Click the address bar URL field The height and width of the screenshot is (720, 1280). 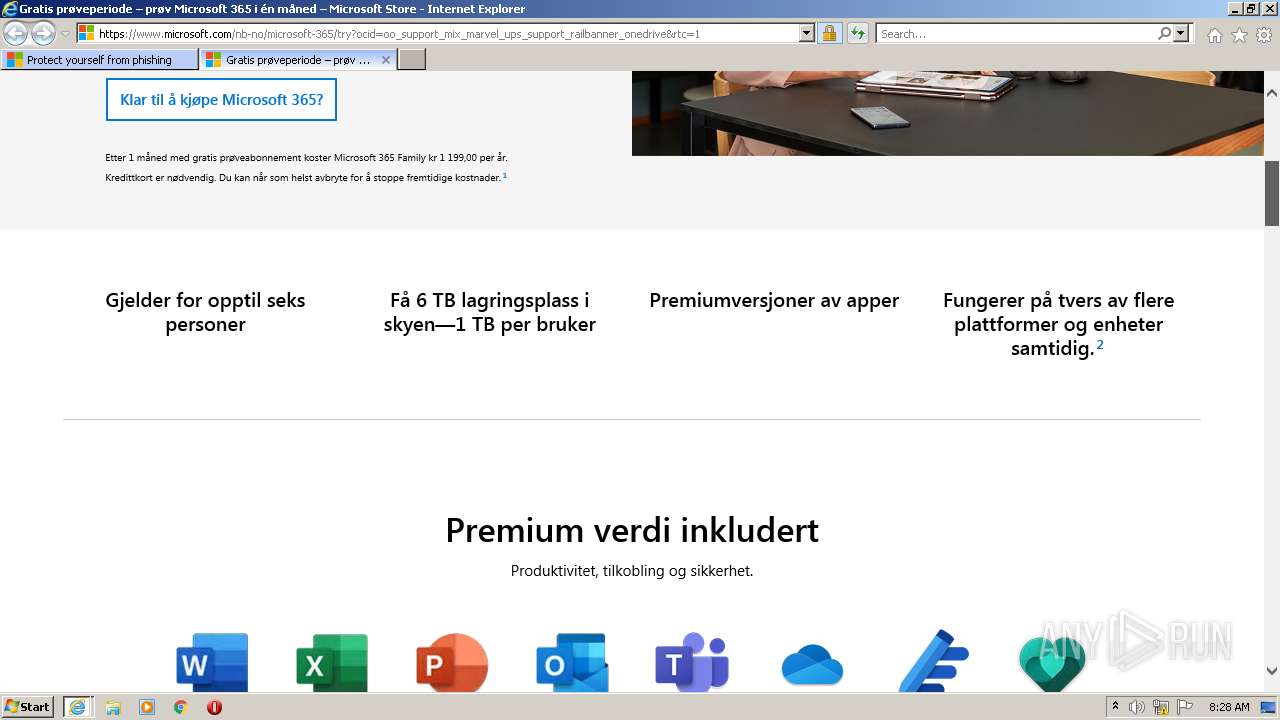coord(438,34)
